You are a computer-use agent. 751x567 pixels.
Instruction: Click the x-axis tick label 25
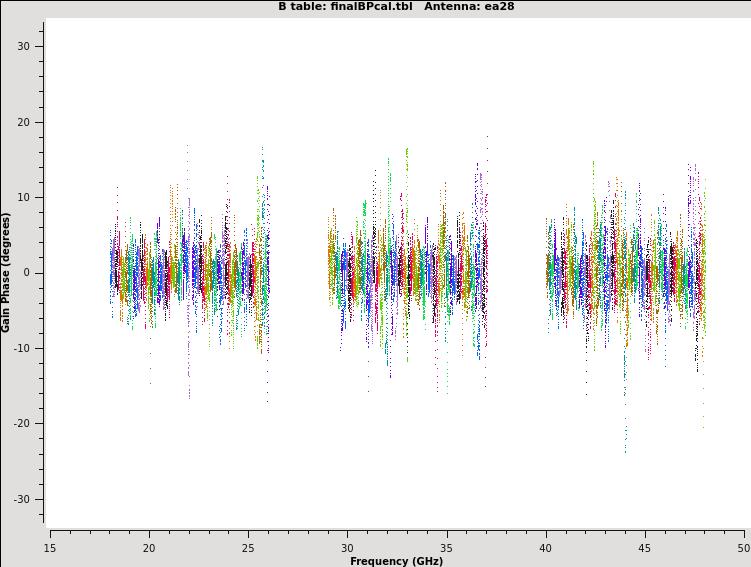click(x=248, y=548)
